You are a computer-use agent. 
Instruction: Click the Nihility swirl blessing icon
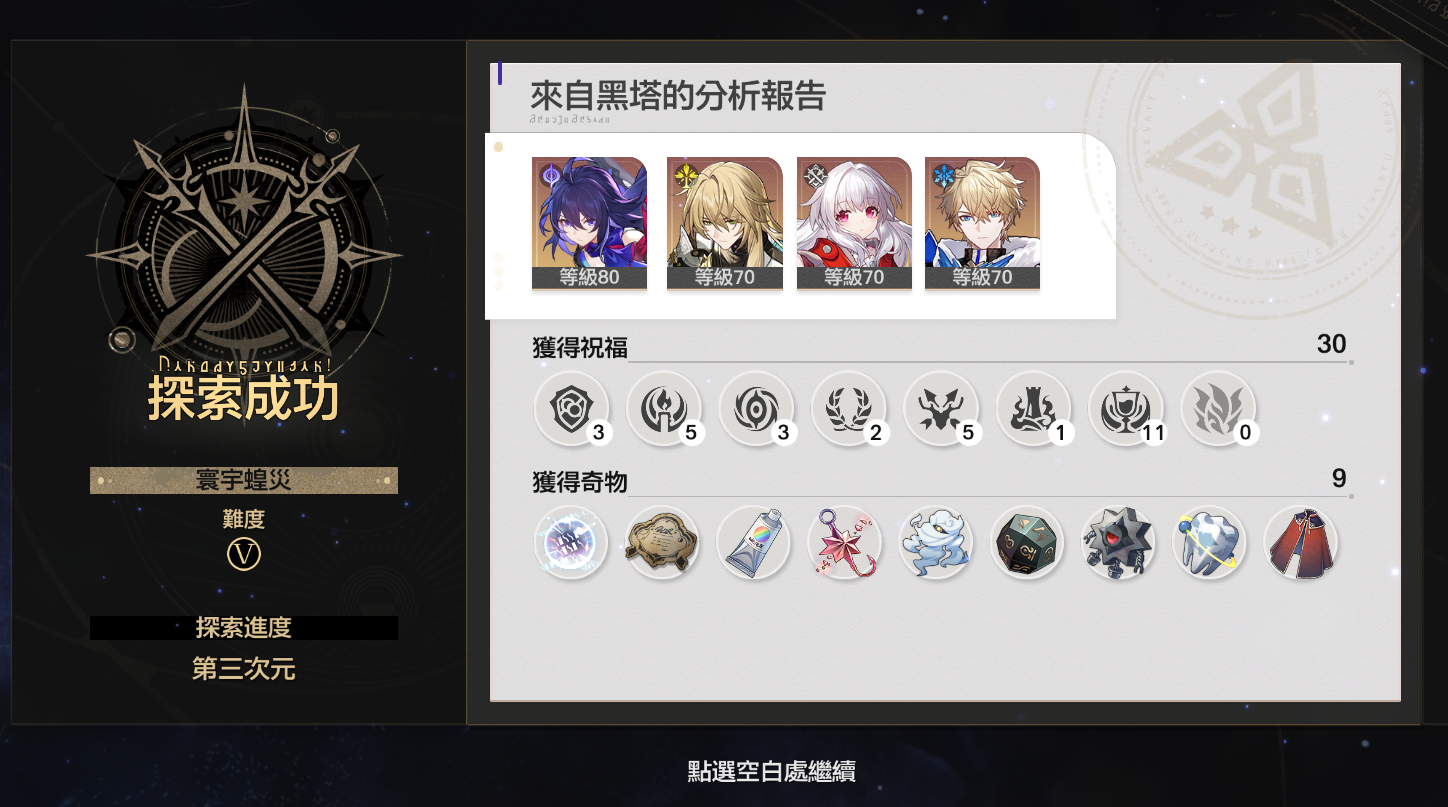click(x=756, y=409)
